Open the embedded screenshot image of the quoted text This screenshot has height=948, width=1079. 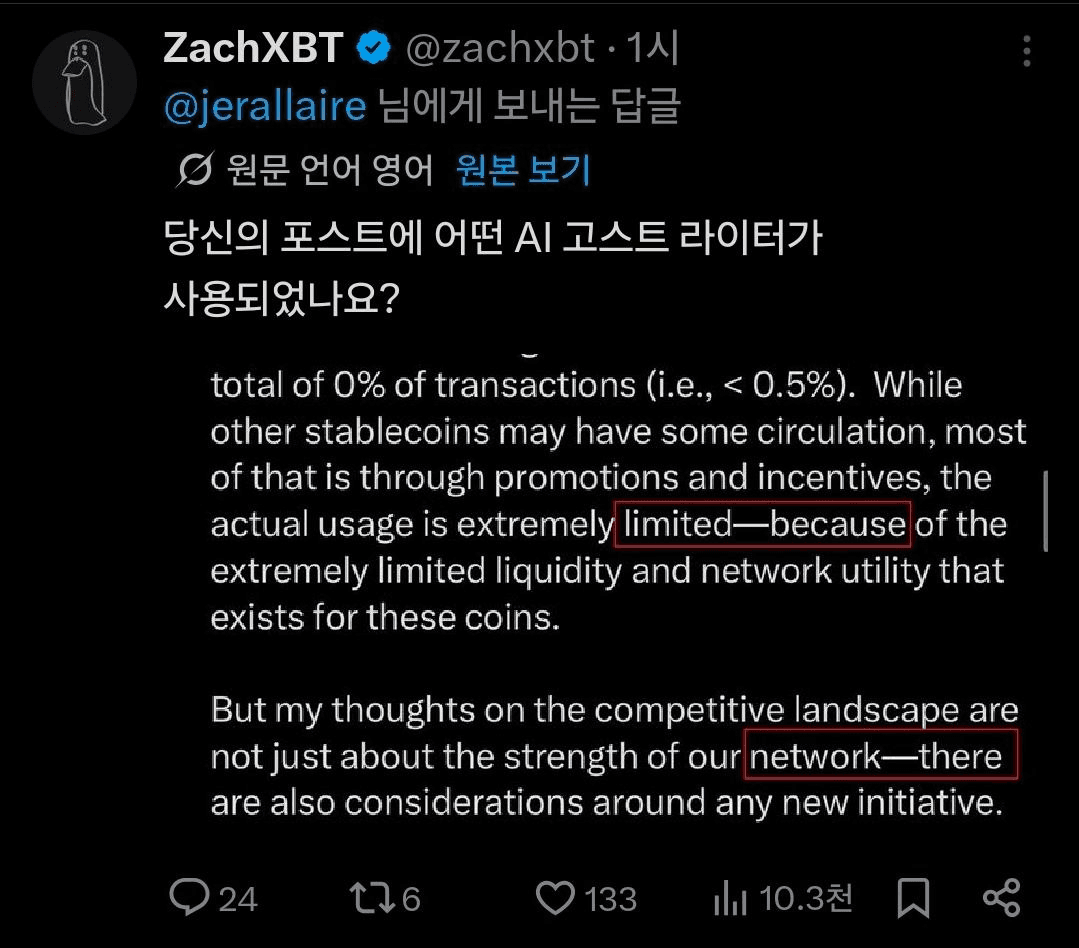pos(617,585)
